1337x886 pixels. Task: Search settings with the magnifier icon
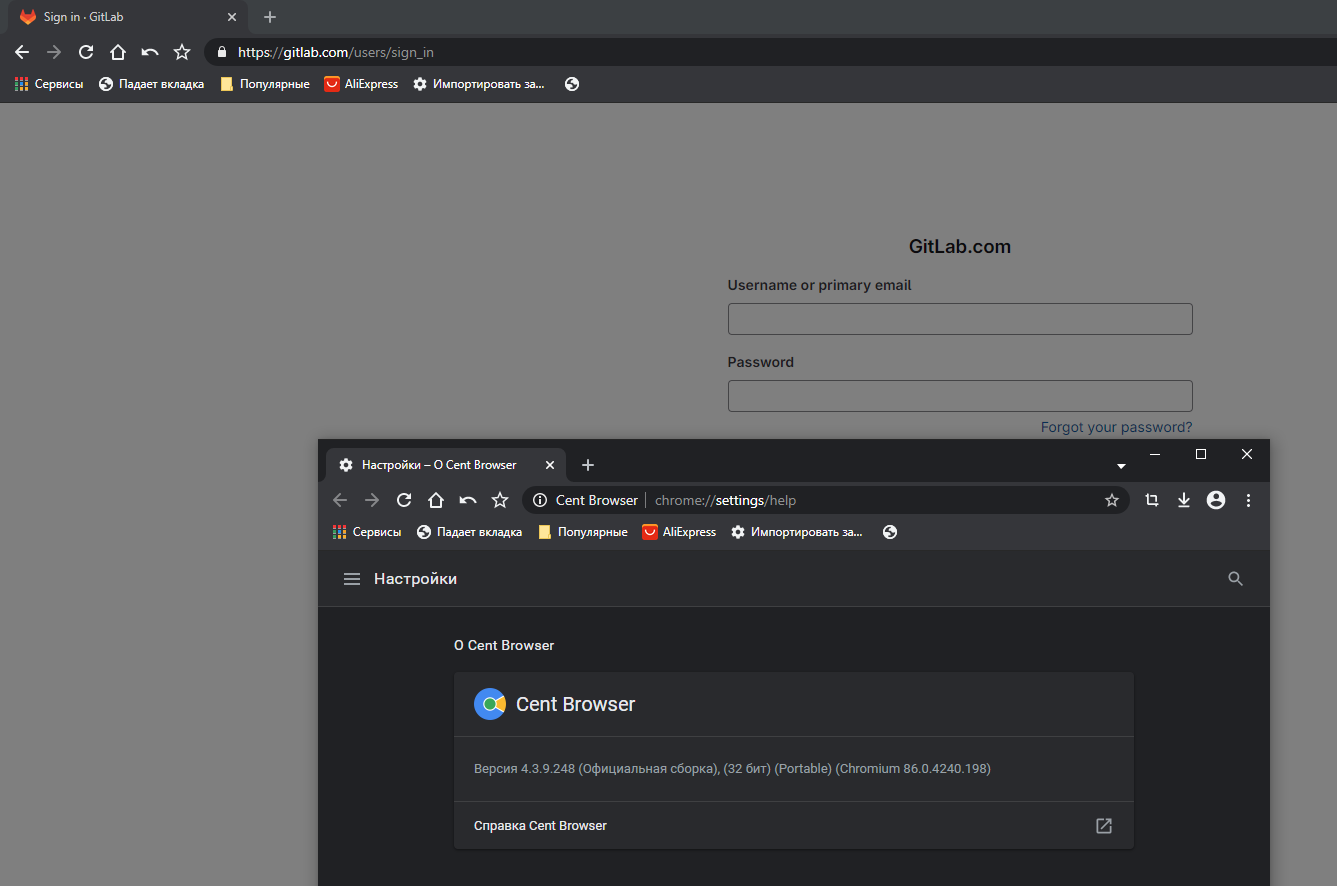pos(1236,579)
